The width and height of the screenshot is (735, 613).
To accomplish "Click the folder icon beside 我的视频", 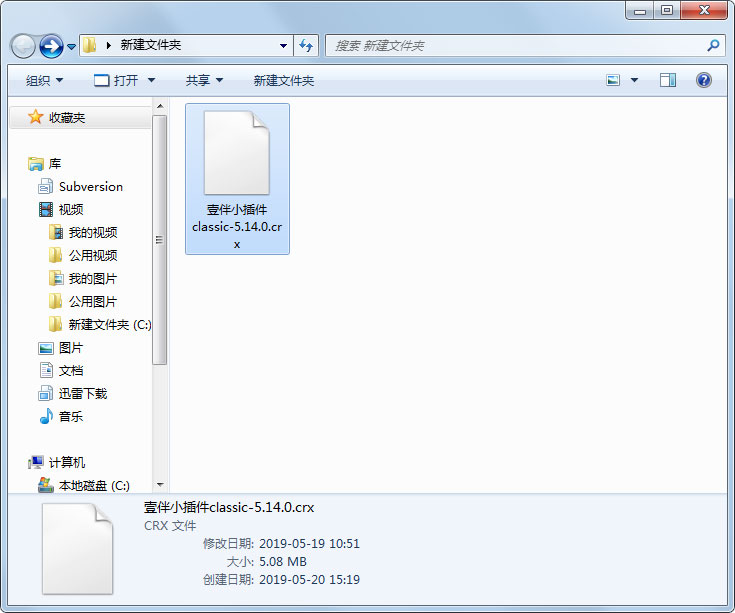I will 56,232.
